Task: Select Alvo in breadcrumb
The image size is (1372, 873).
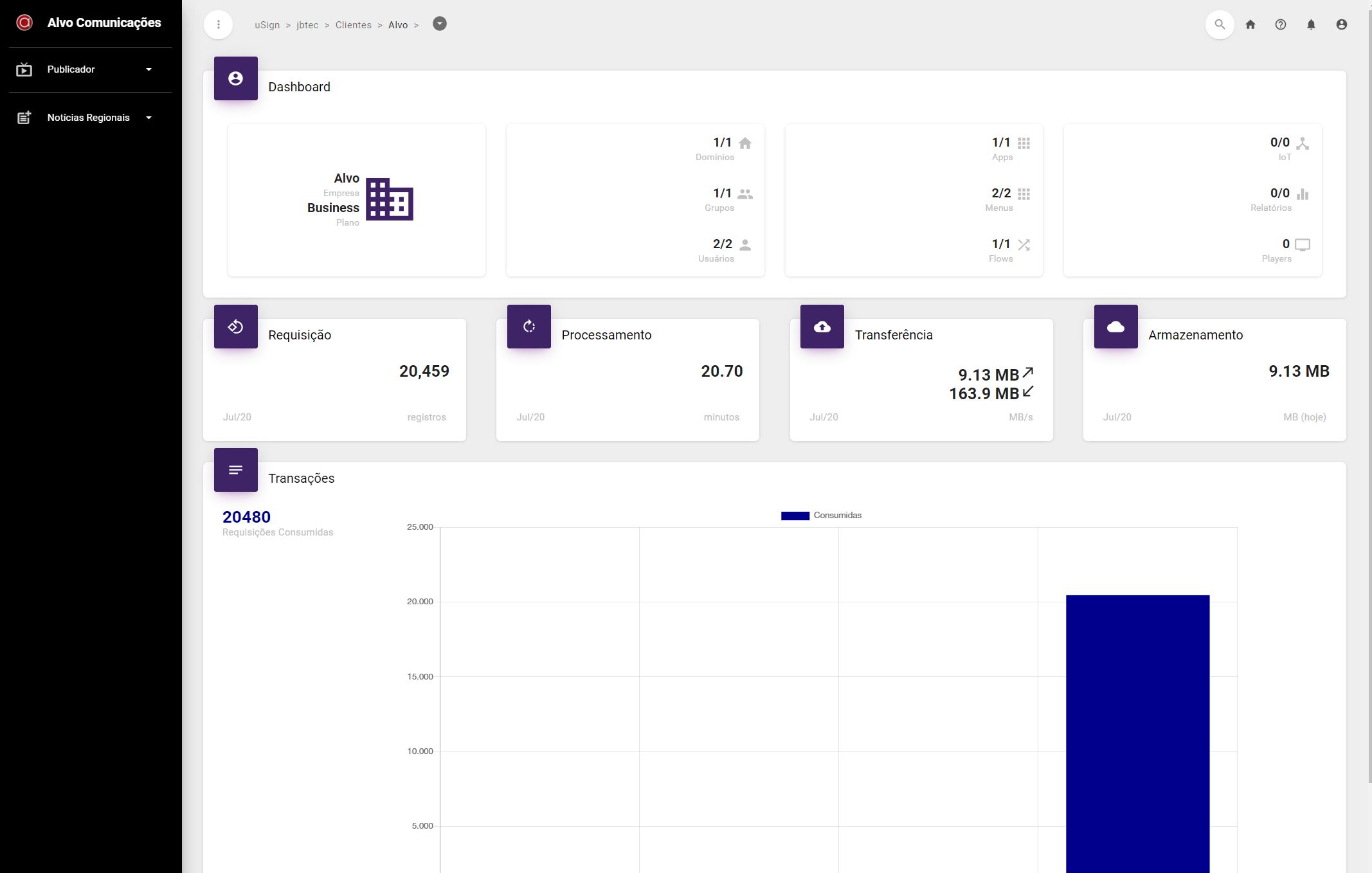Action: point(398,25)
